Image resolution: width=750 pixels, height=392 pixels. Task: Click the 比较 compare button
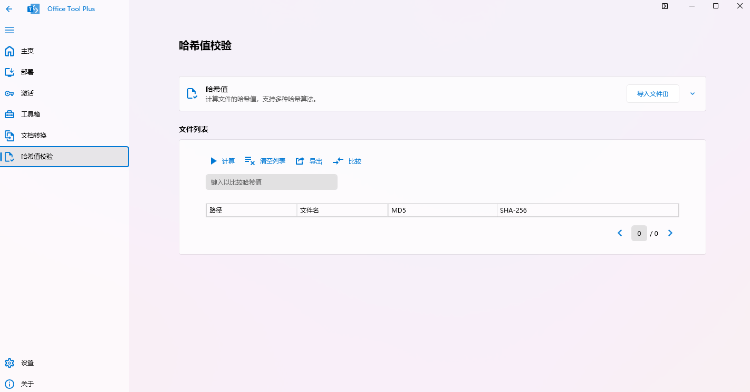pyautogui.click(x=347, y=161)
